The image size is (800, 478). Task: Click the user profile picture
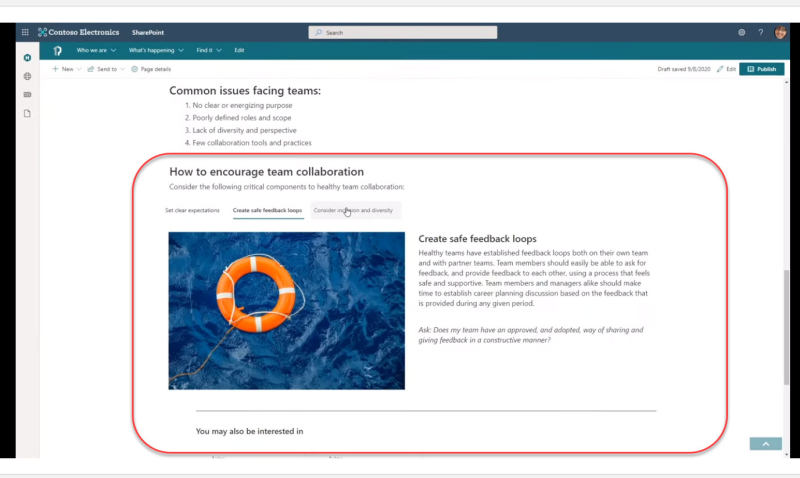[780, 32]
